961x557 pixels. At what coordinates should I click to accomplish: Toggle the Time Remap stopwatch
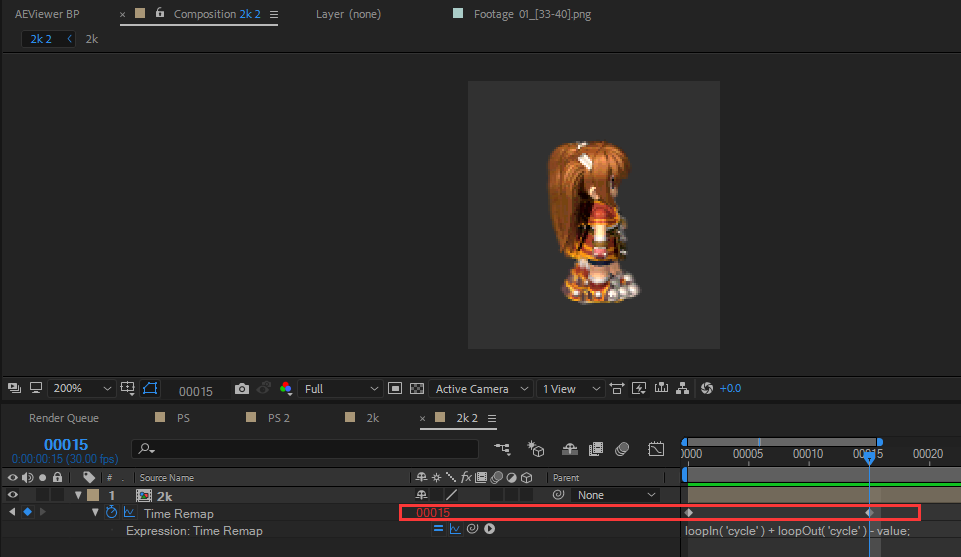pyautogui.click(x=111, y=512)
